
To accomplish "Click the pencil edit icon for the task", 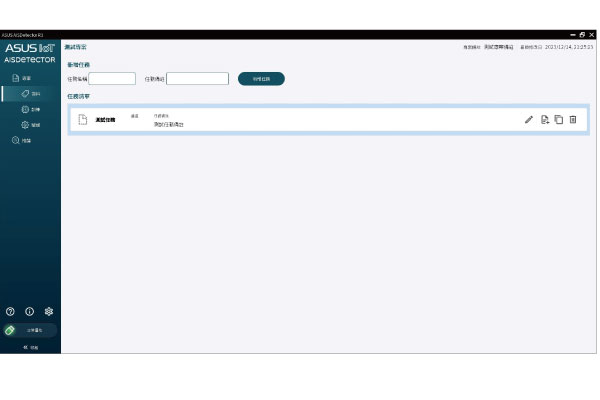I will (529, 120).
